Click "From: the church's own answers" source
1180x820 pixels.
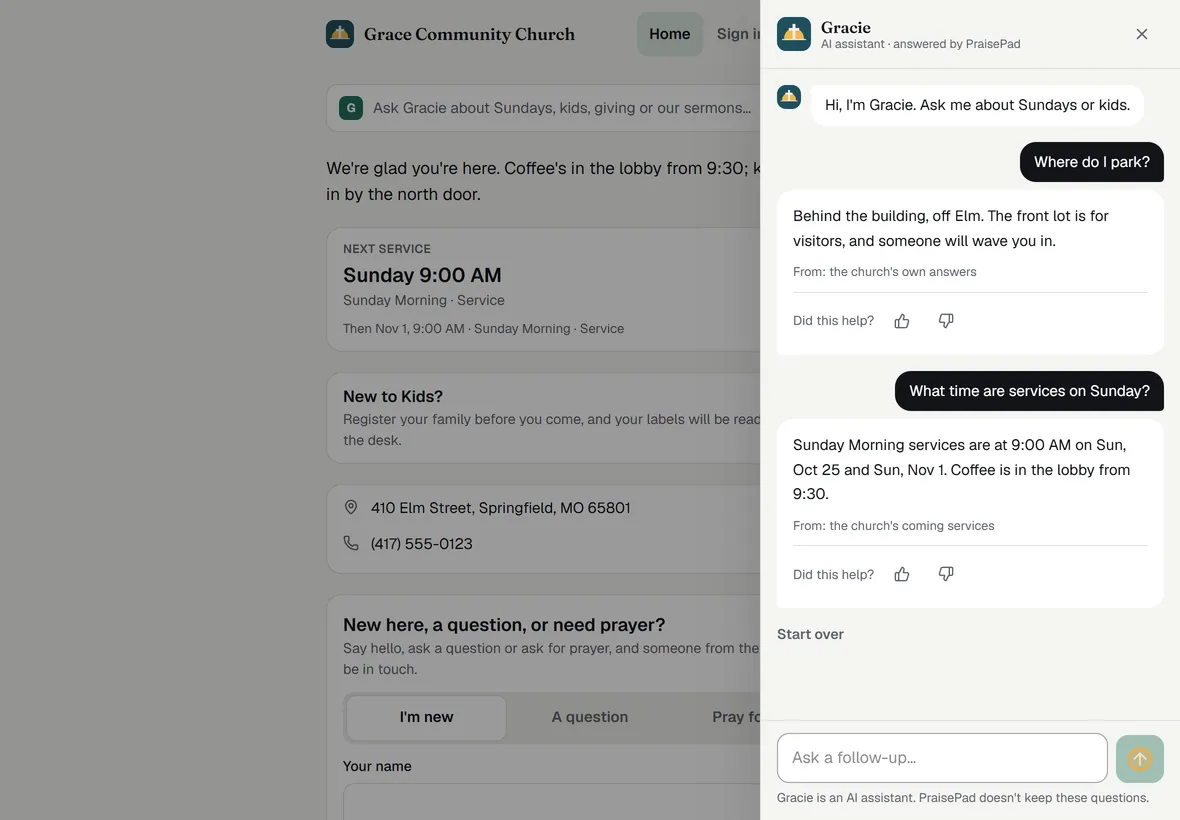tap(885, 272)
